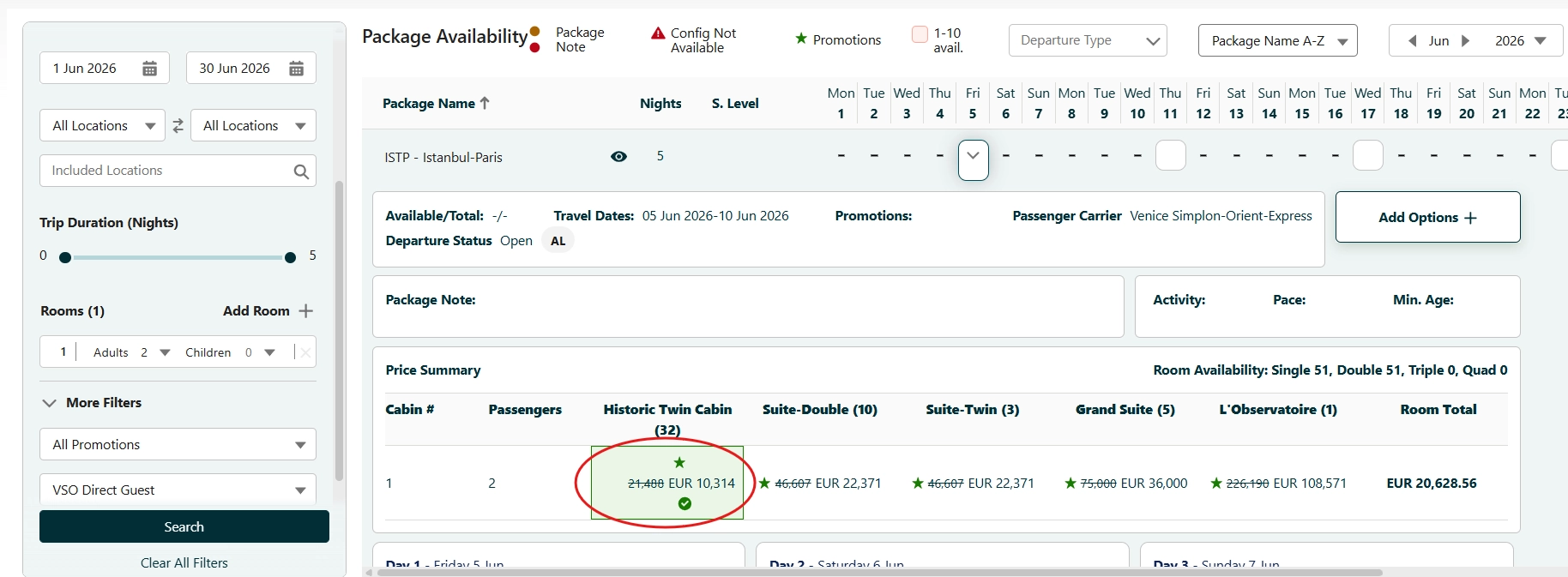Open the Departure Type dropdown
Image resolution: width=1568 pixels, height=577 pixels.
click(x=1087, y=40)
